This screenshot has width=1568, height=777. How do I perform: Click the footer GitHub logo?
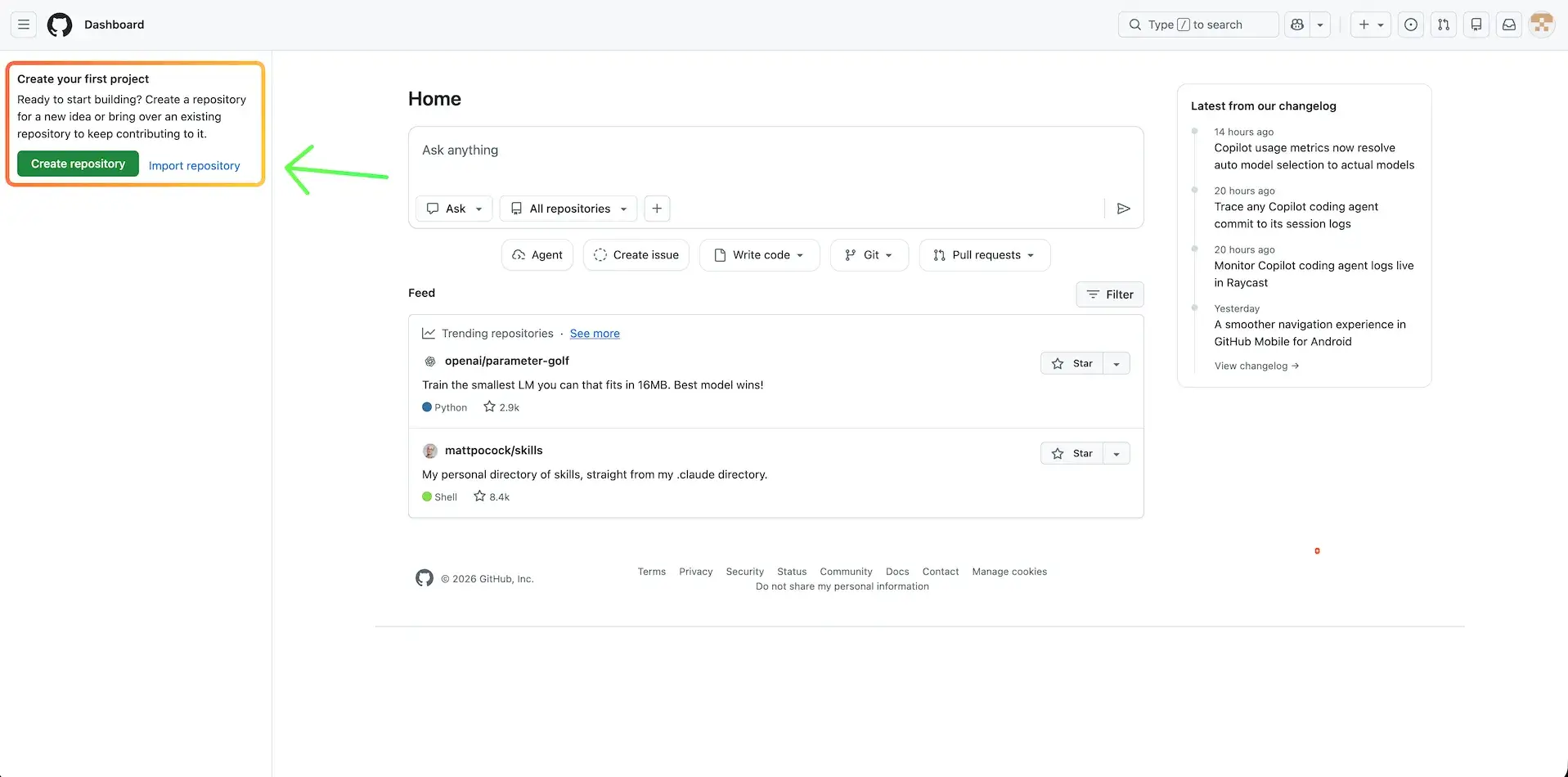click(425, 578)
